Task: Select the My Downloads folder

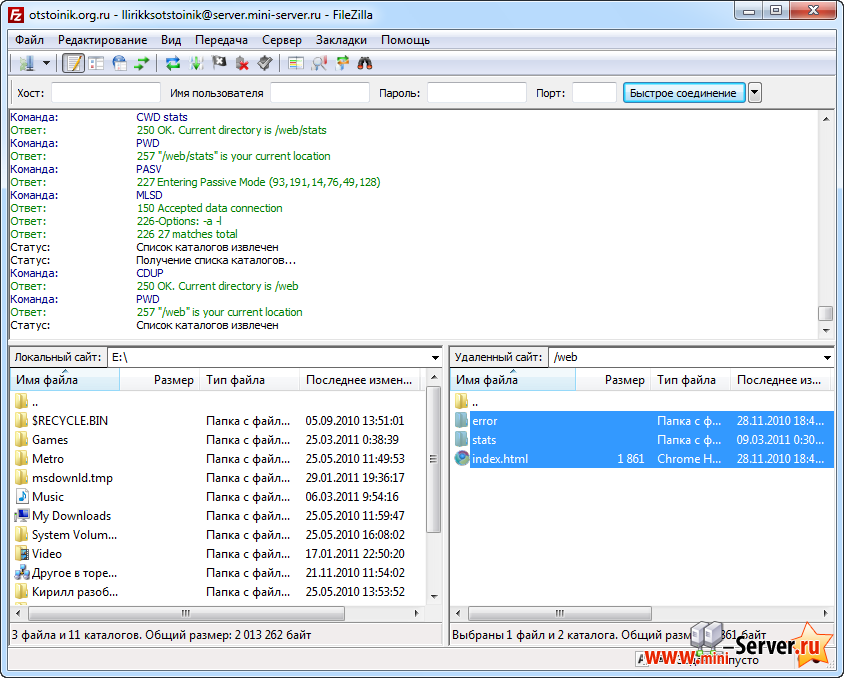Action: tap(218, 516)
